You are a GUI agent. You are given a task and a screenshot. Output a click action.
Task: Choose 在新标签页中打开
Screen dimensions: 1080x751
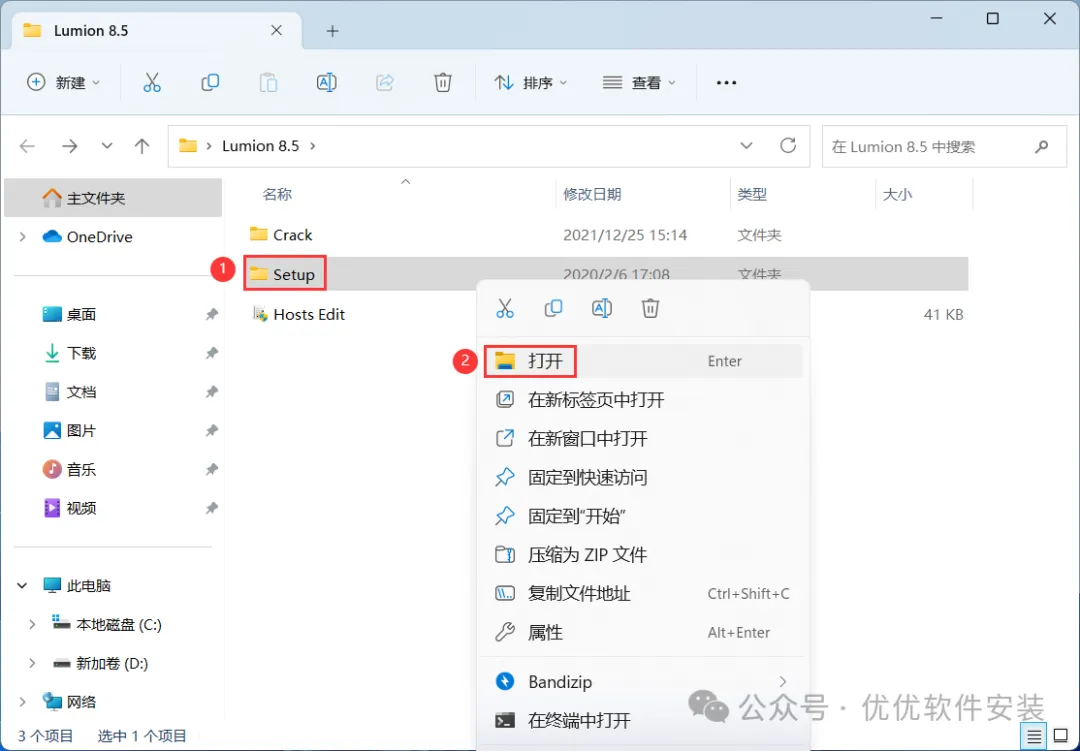643,400
